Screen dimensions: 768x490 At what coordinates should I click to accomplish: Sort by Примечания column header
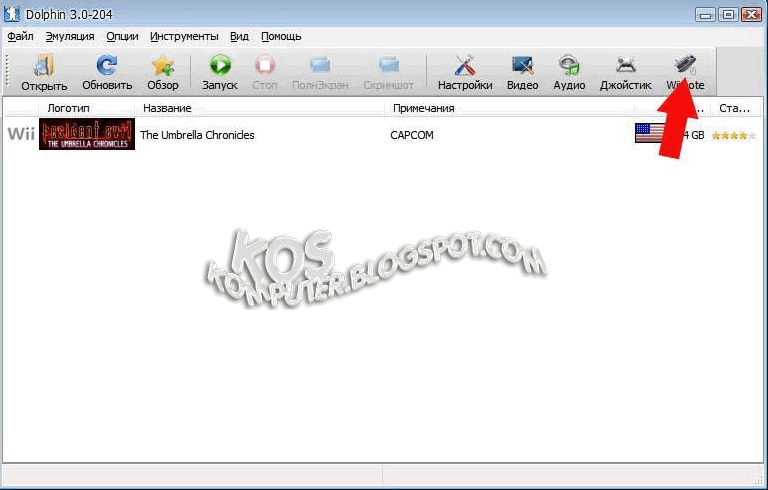click(x=509, y=108)
